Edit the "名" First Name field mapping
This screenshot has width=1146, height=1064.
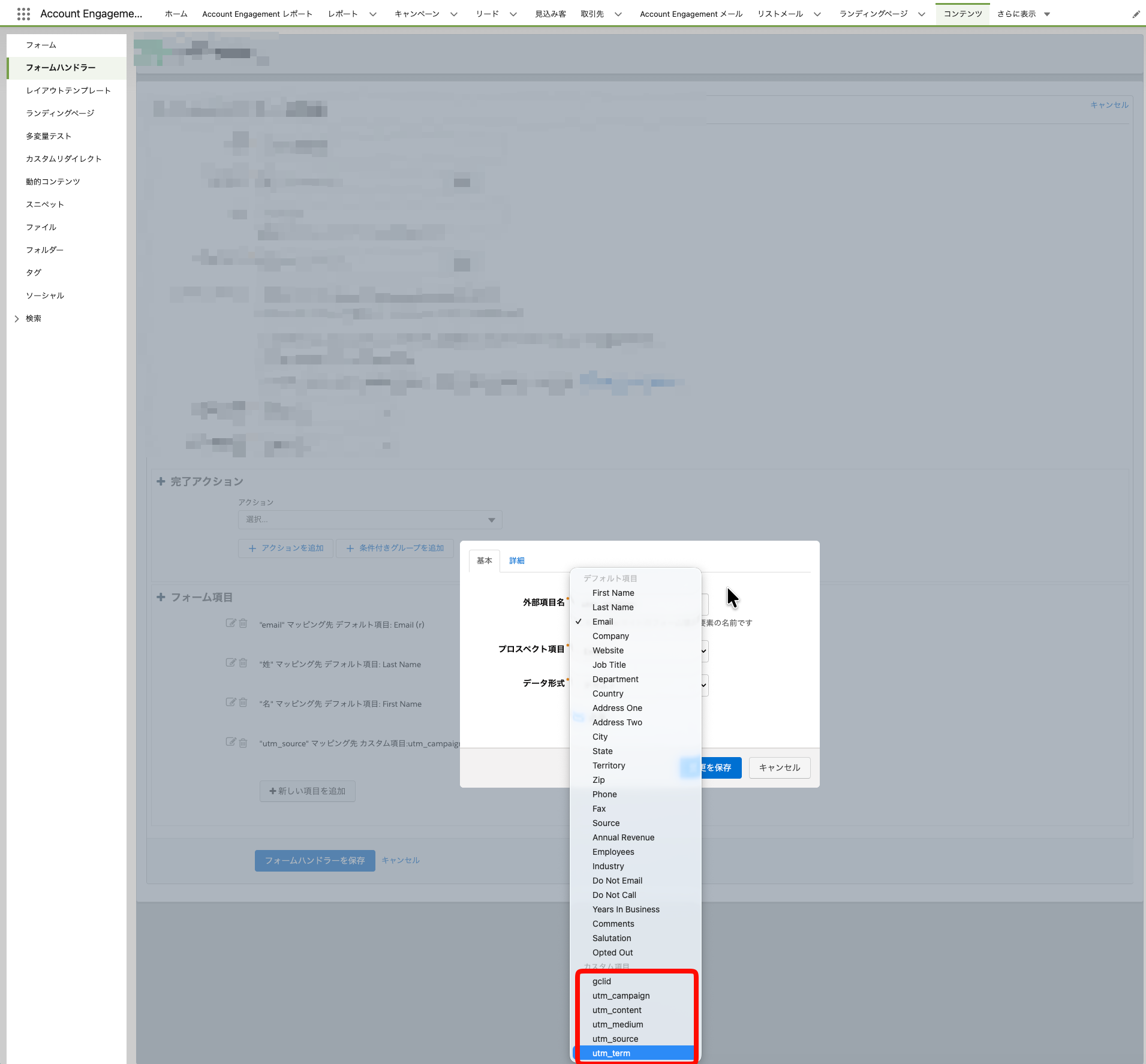(x=231, y=703)
